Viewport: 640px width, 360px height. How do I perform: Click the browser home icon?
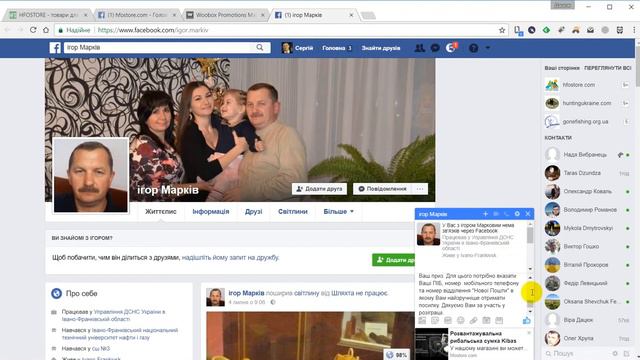pos(46,30)
